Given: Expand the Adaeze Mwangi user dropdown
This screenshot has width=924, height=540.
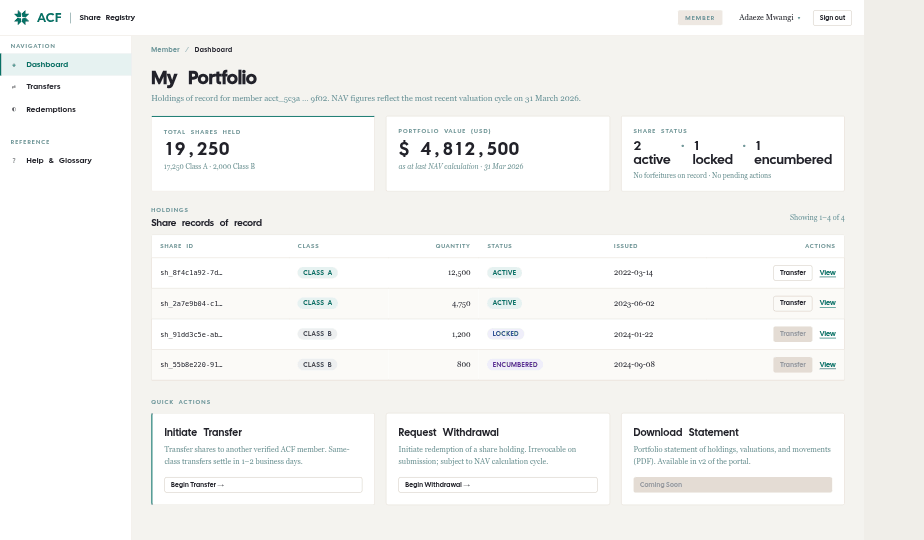Looking at the screenshot, I should coord(770,18).
